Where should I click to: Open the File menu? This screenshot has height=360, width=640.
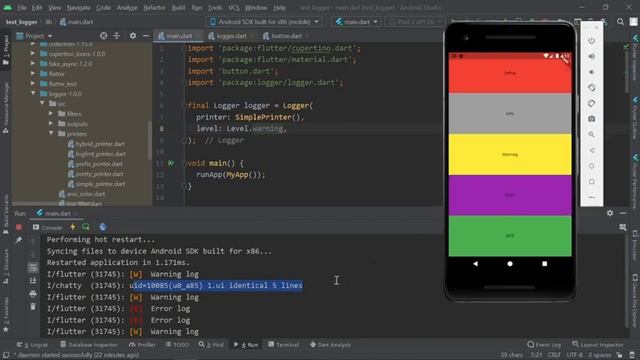(x=22, y=8)
